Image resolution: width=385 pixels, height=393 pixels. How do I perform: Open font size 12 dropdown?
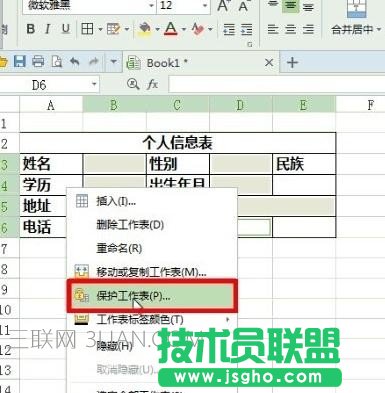click(205, 6)
